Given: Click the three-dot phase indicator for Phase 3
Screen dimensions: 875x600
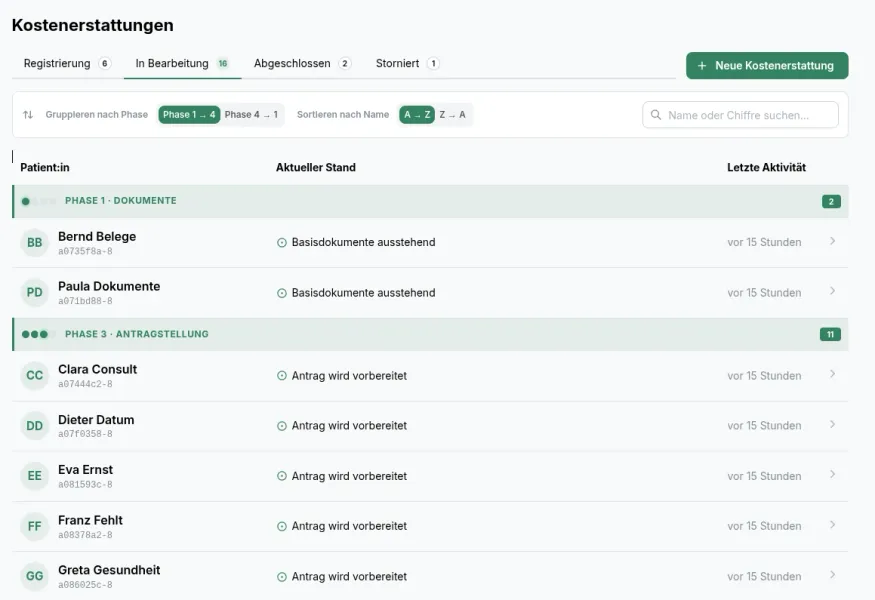Looking at the screenshot, I should tap(35, 334).
